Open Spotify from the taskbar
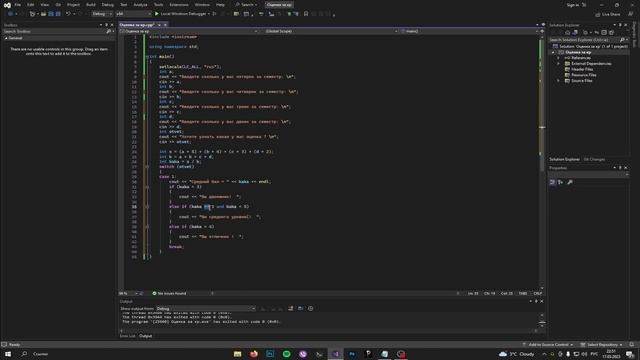This screenshot has height=360, width=640. (x=287, y=354)
